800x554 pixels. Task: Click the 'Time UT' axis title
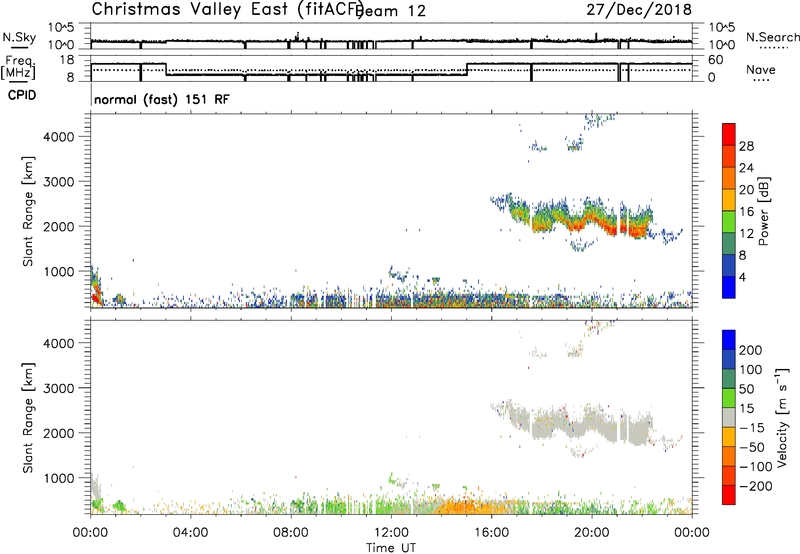click(x=391, y=547)
